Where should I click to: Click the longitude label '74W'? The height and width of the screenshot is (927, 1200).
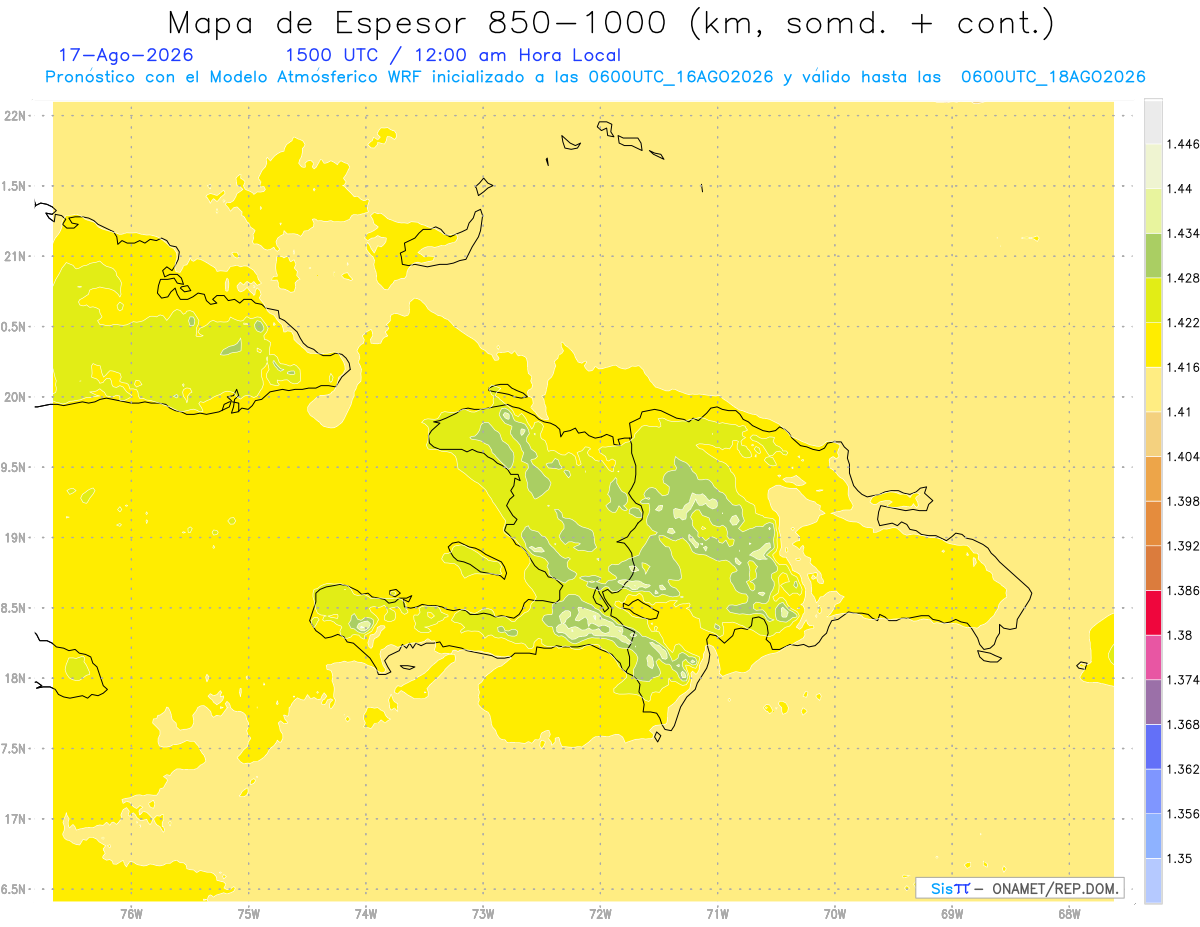point(366,914)
